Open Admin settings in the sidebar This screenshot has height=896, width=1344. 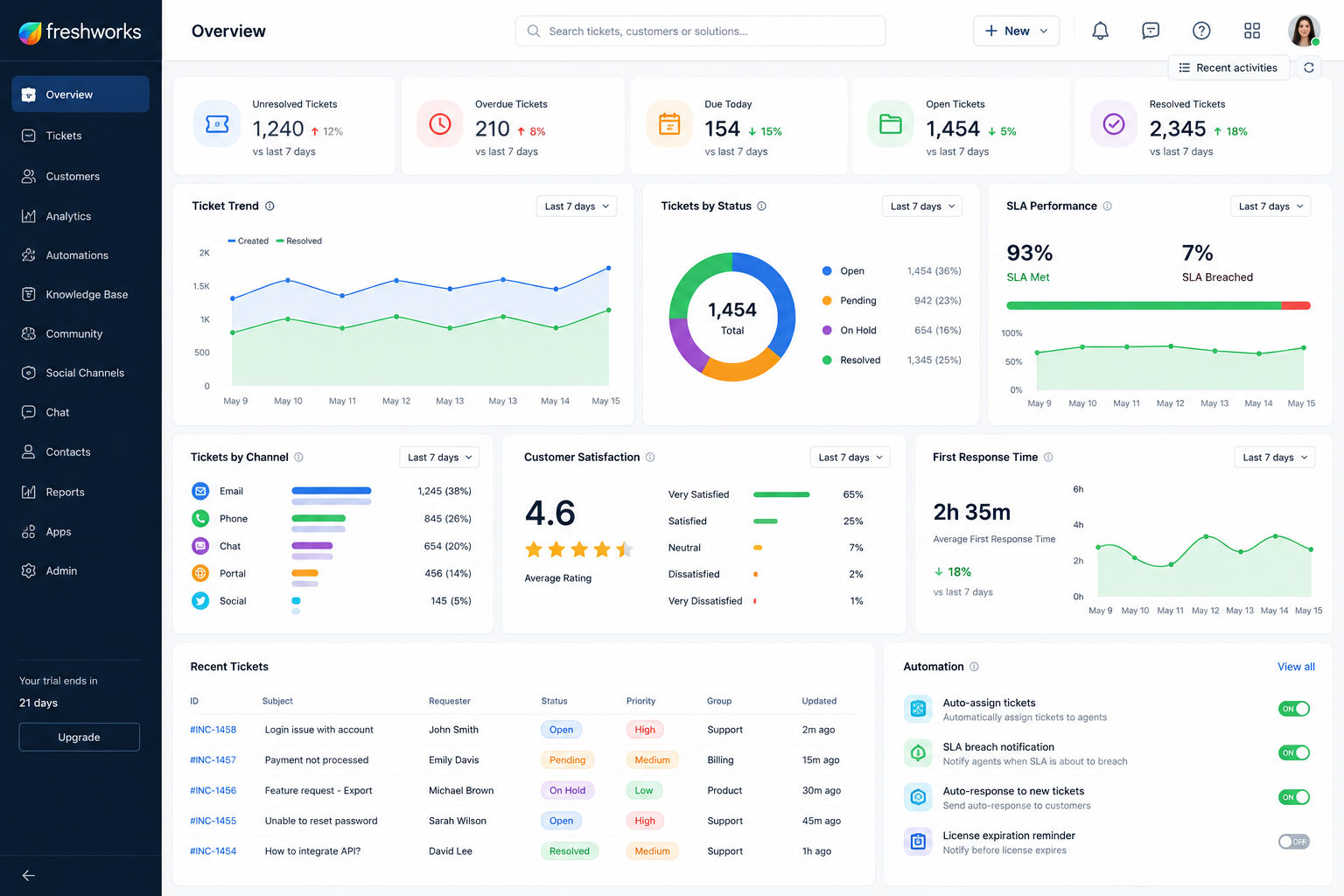80,570
